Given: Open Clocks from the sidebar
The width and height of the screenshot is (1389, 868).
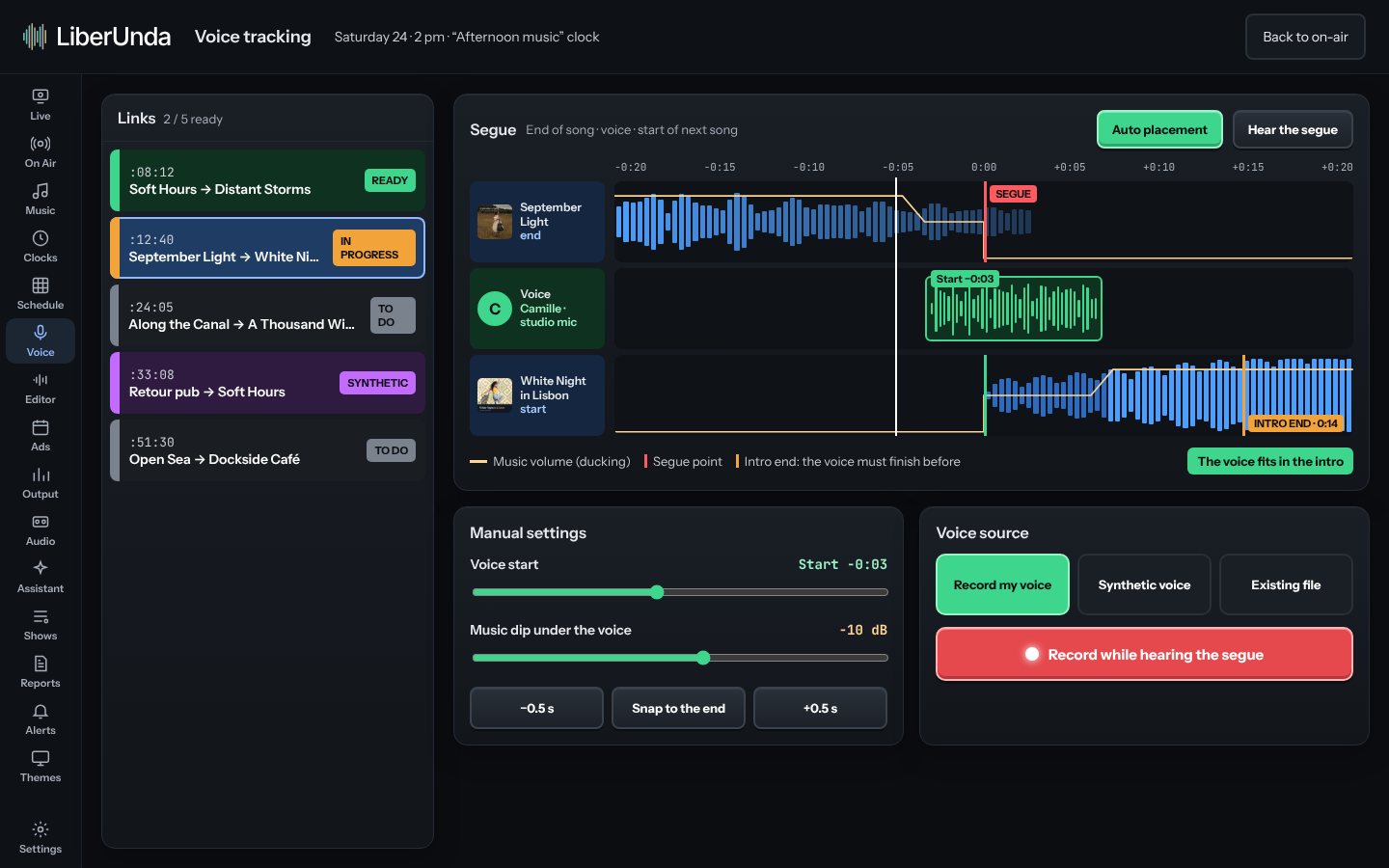Looking at the screenshot, I should point(41,247).
